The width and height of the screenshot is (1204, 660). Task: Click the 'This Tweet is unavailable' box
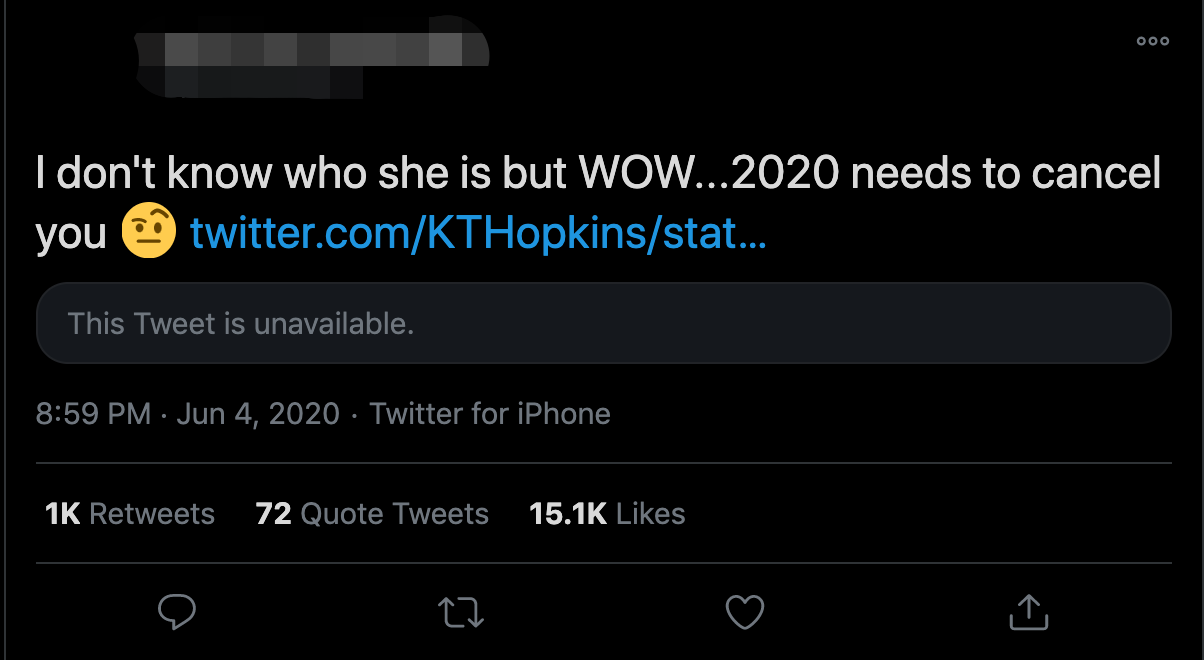[x=603, y=324]
